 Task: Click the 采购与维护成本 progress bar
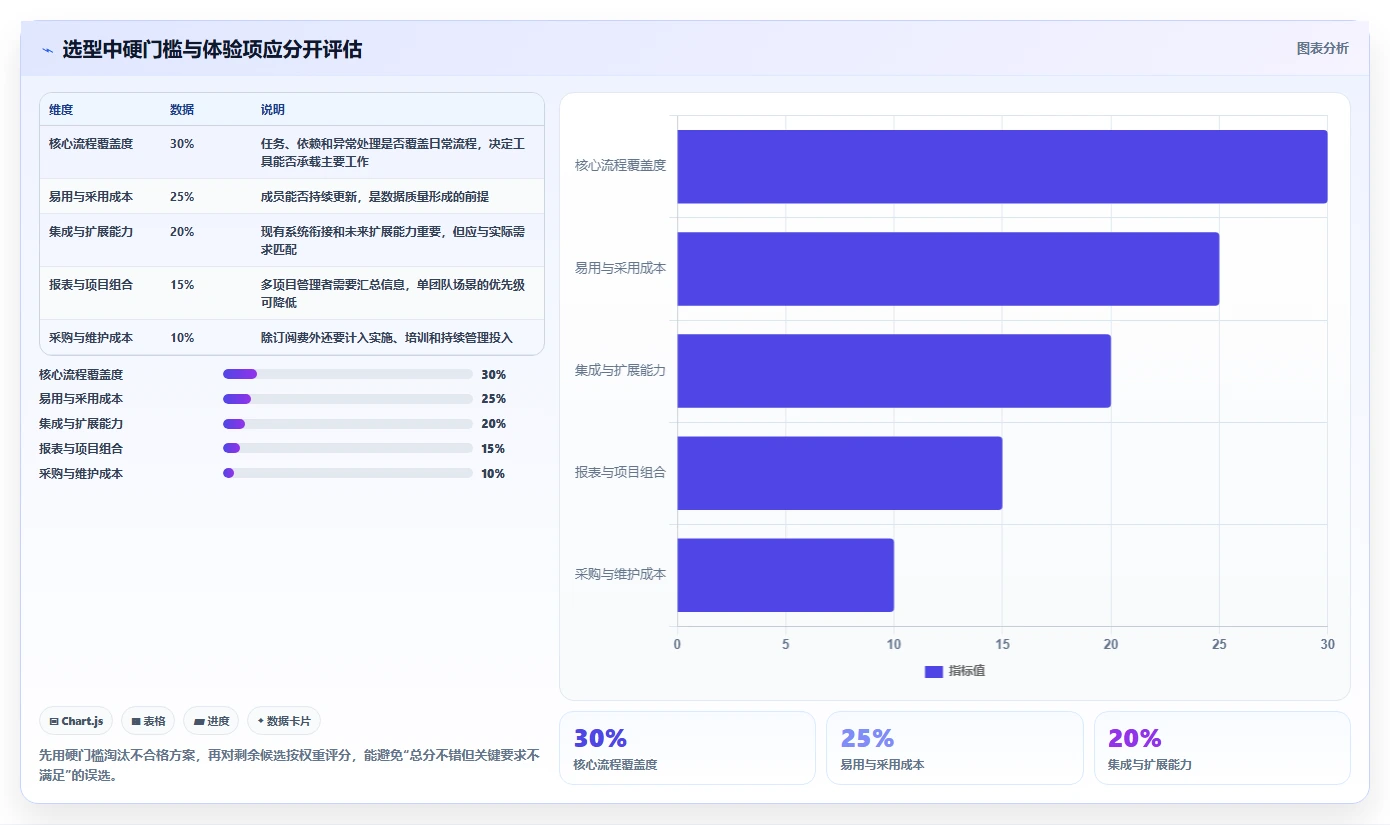click(348, 473)
